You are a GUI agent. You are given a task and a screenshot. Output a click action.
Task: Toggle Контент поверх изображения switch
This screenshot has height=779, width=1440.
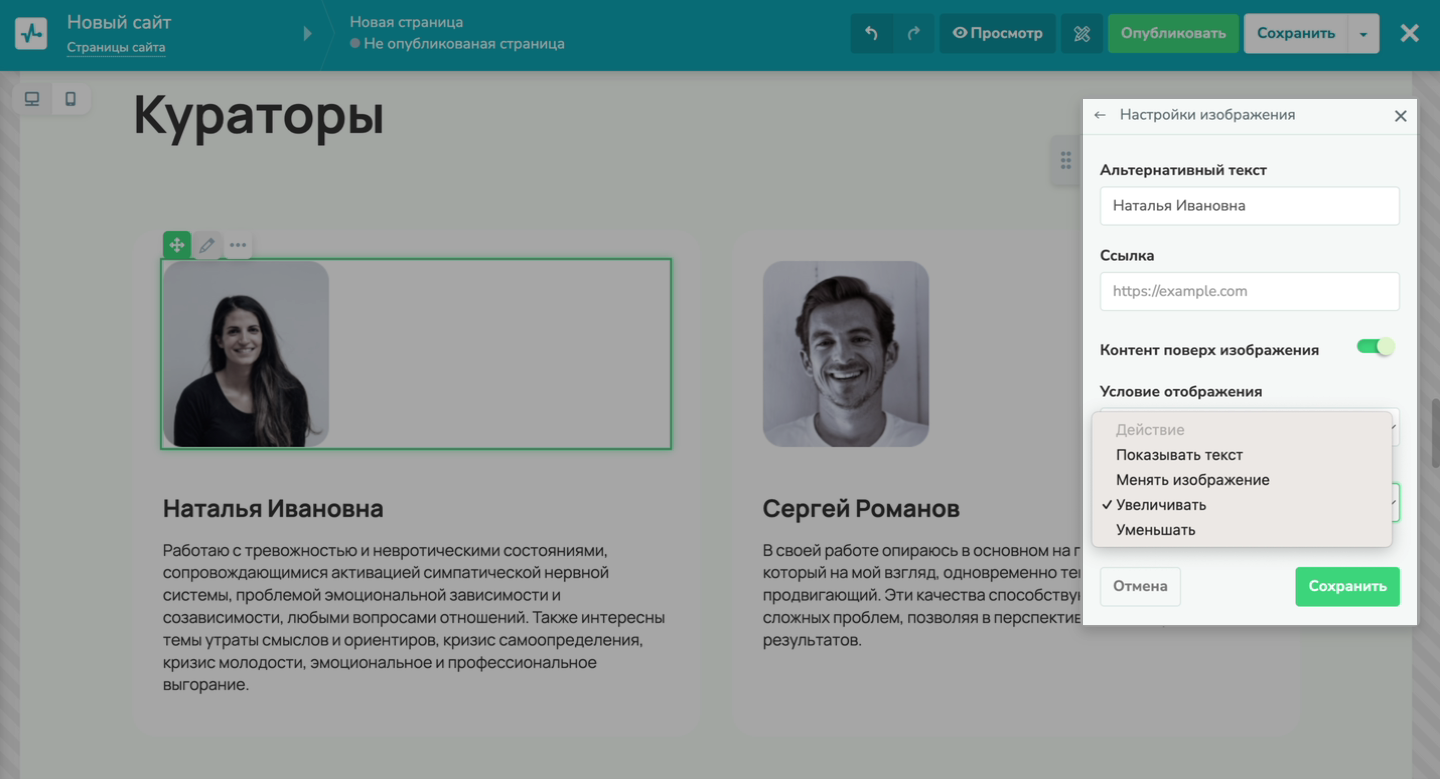1375,347
